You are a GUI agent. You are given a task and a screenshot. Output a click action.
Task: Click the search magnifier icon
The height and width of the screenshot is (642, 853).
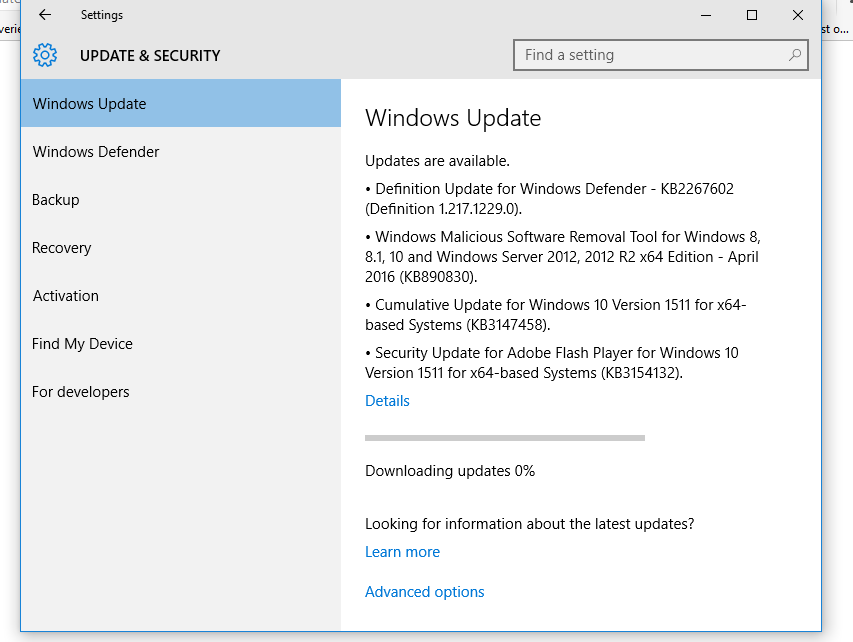pyautogui.click(x=795, y=55)
